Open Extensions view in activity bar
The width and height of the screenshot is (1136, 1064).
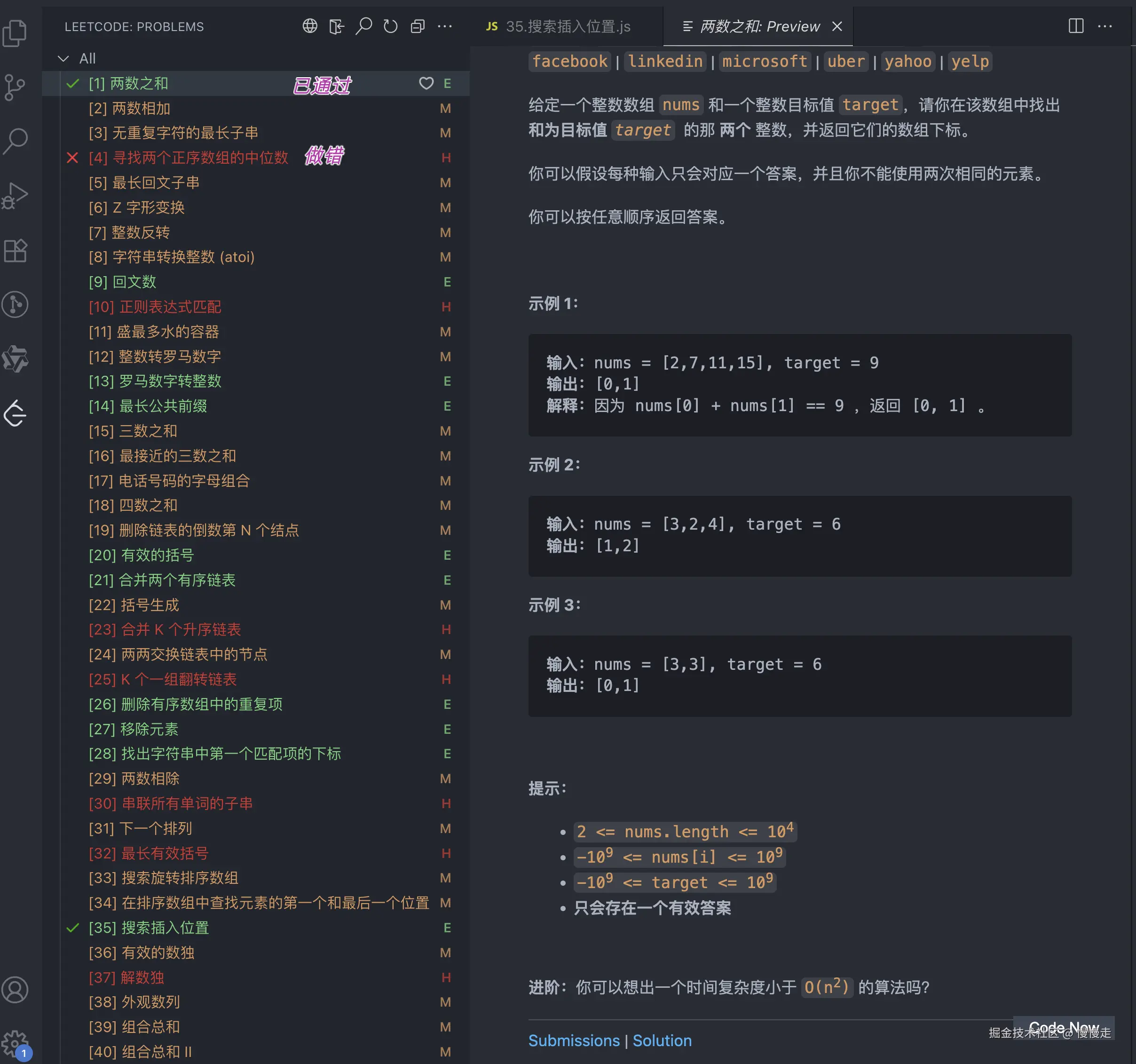[16, 250]
